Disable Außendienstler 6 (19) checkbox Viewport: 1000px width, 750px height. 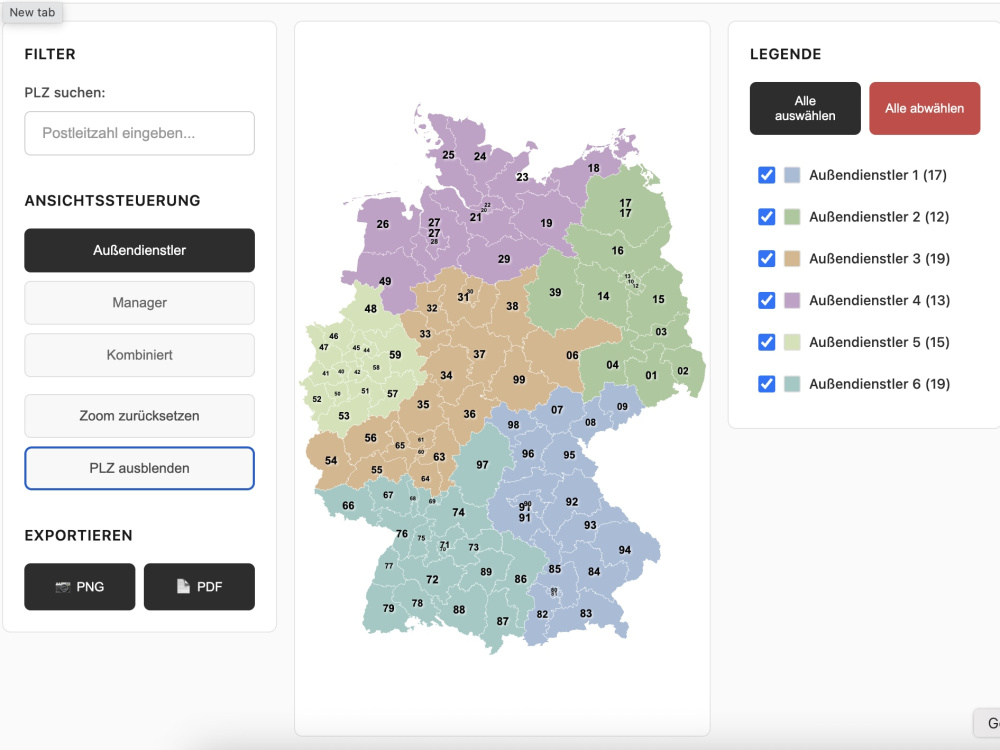[x=767, y=384]
